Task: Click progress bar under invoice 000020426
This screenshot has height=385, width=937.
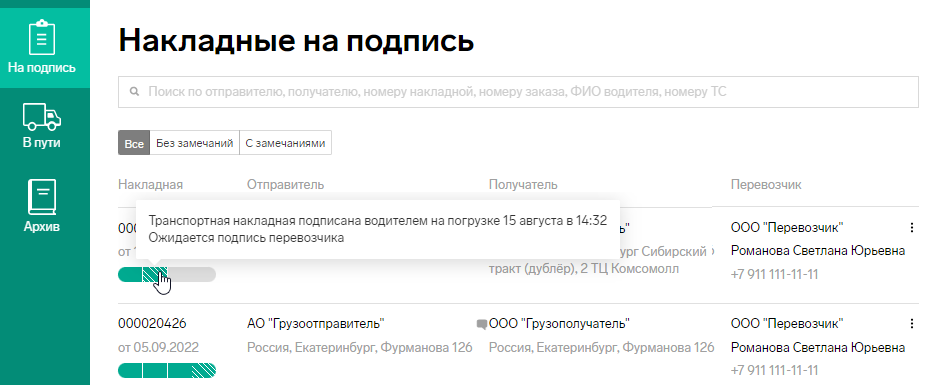Action: [x=167, y=371]
